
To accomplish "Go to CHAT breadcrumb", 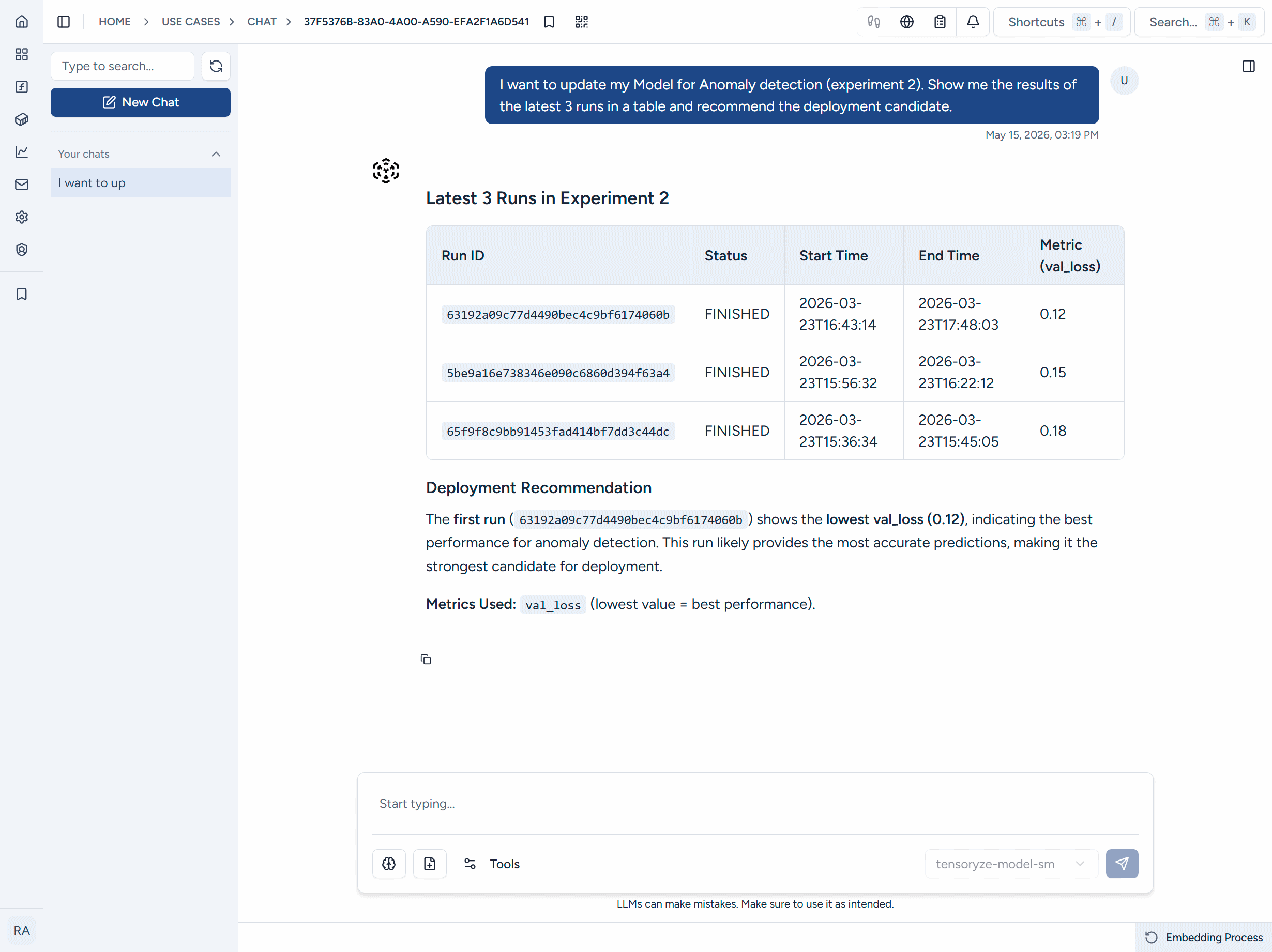I will pos(262,22).
